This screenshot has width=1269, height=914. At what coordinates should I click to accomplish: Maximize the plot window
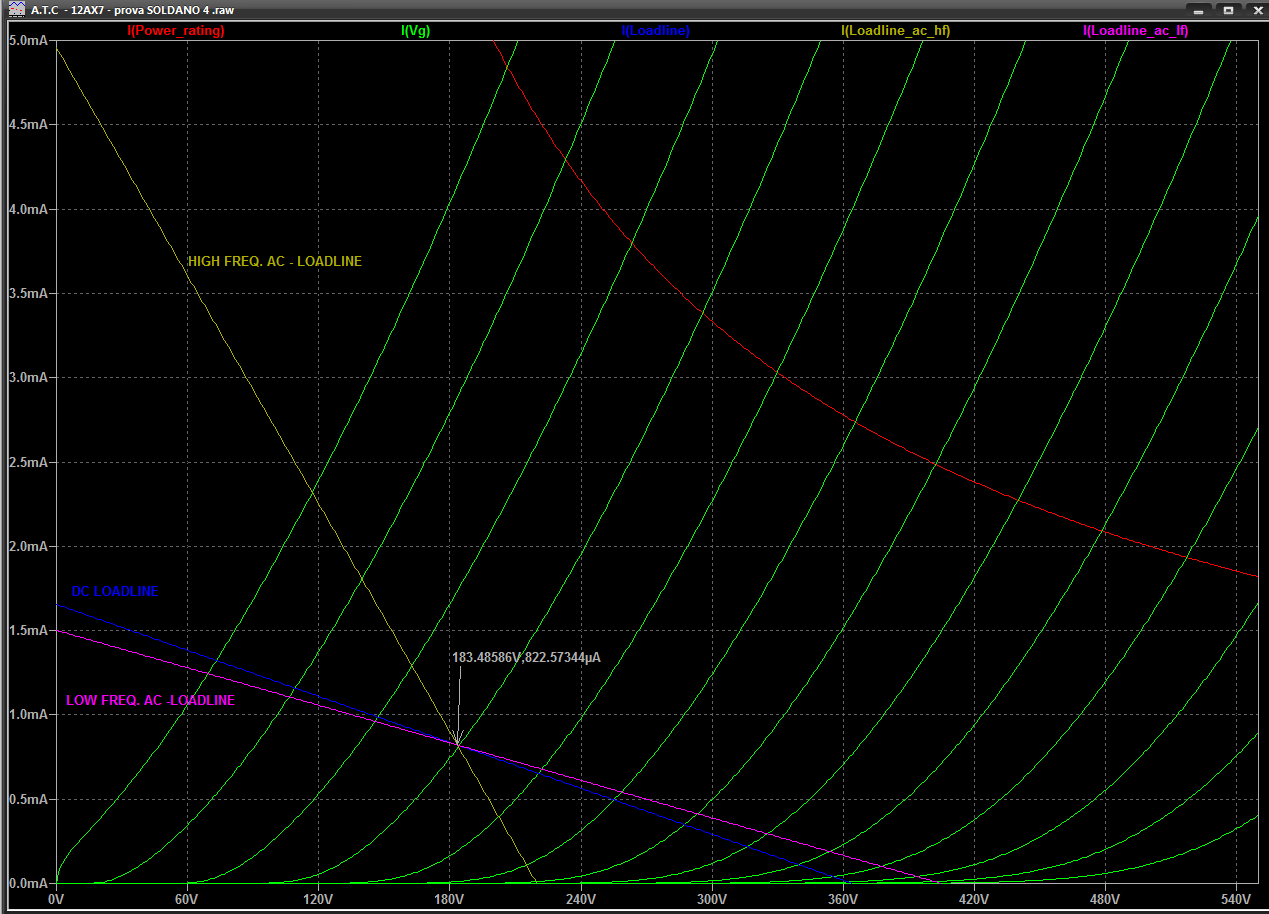tap(1228, 9)
